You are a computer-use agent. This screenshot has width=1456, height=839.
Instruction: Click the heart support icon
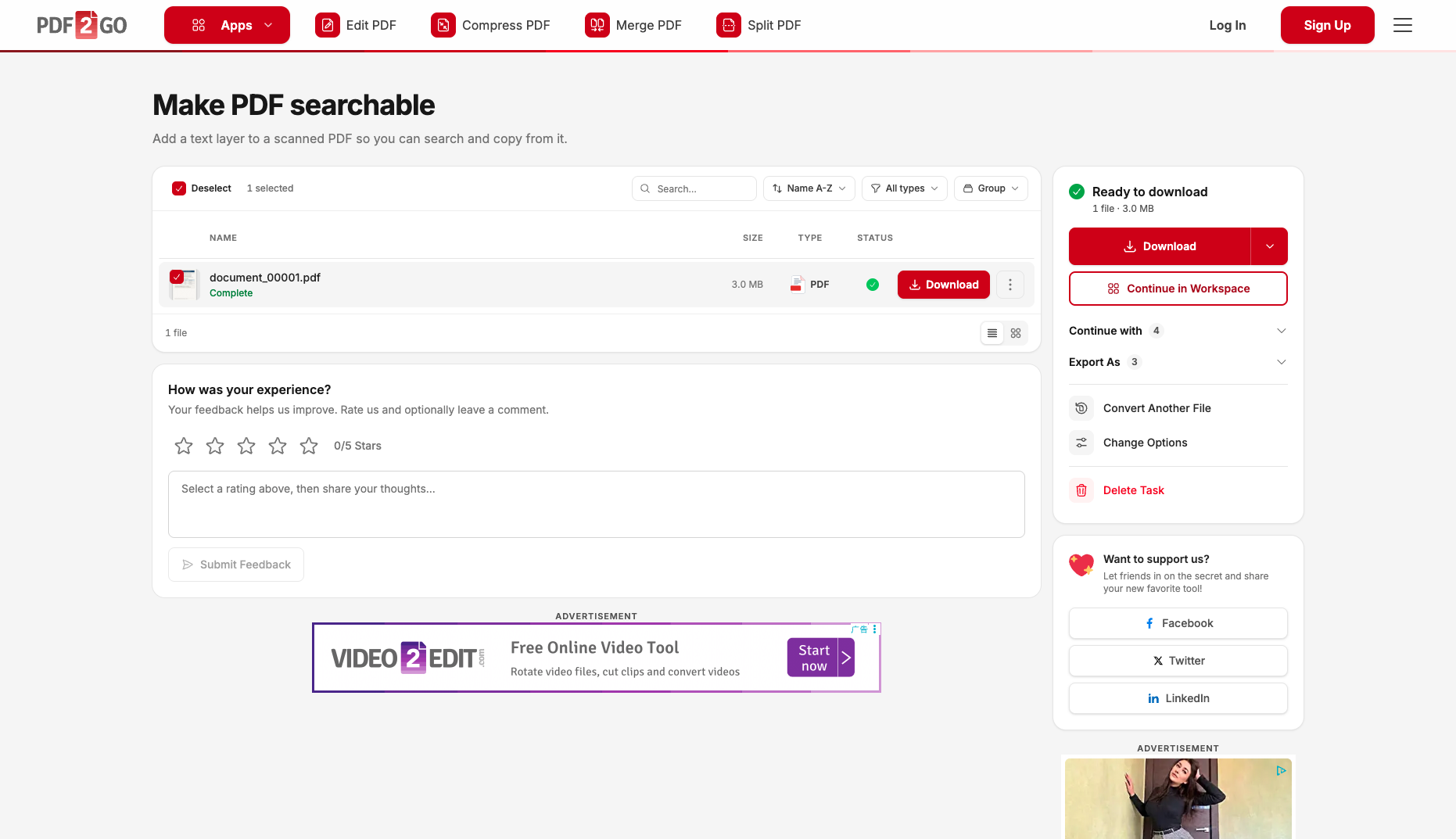[1081, 565]
